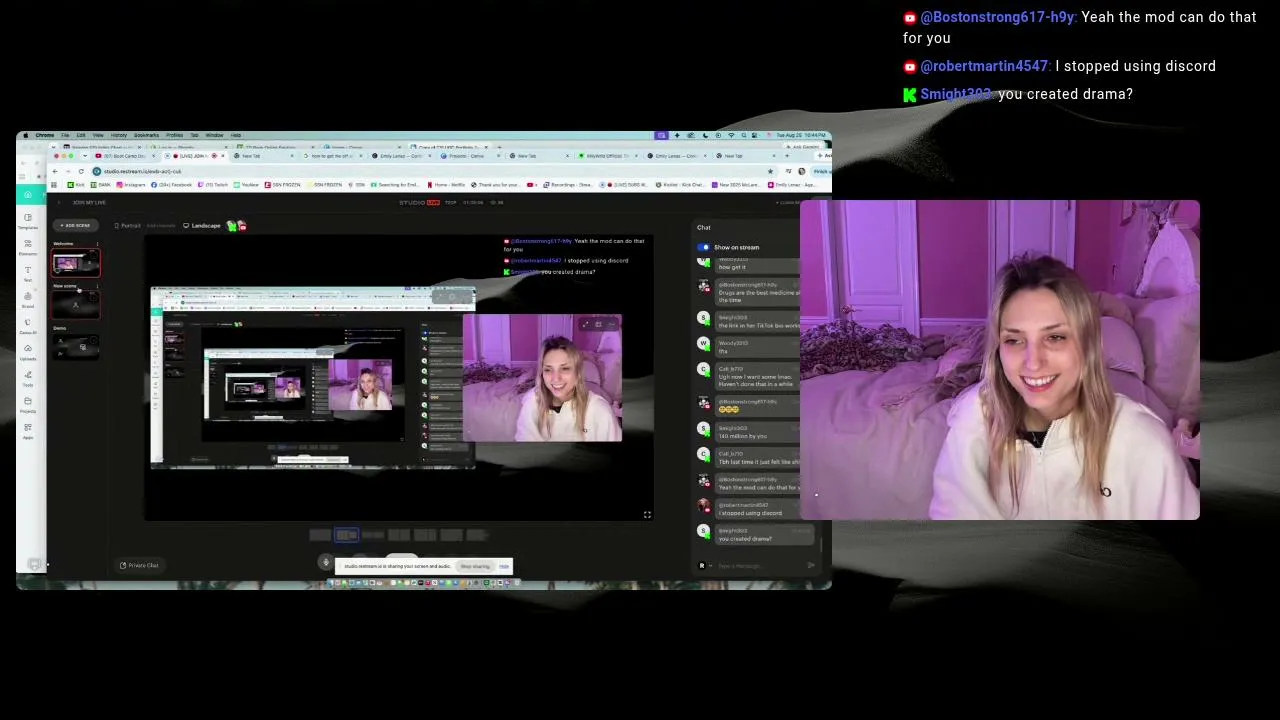
Task: Open Chrome's Bookmarks menu
Action: point(146,135)
